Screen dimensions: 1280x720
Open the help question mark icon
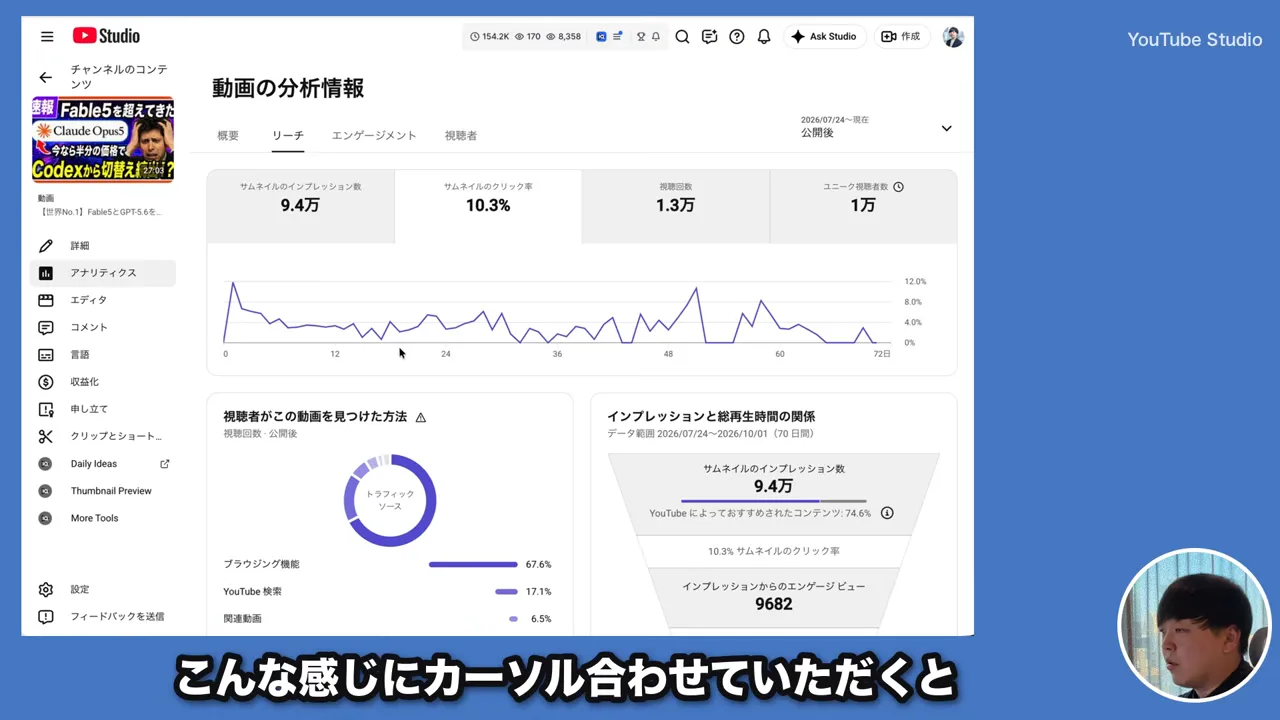coord(737,37)
